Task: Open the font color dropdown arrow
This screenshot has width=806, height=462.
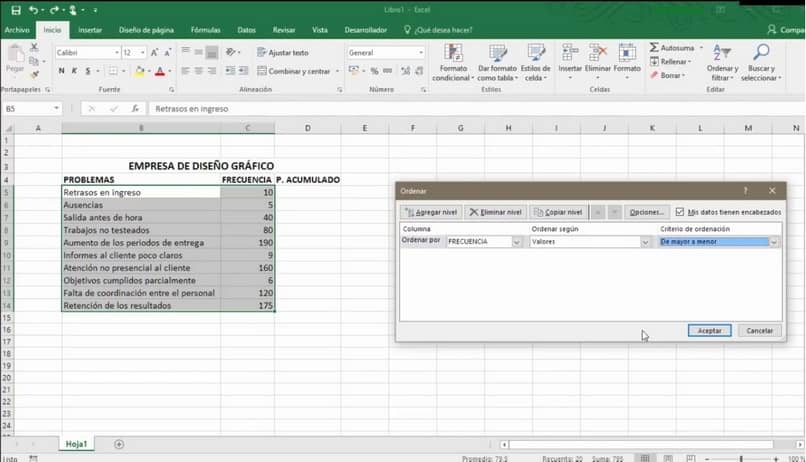Action: tap(170, 71)
